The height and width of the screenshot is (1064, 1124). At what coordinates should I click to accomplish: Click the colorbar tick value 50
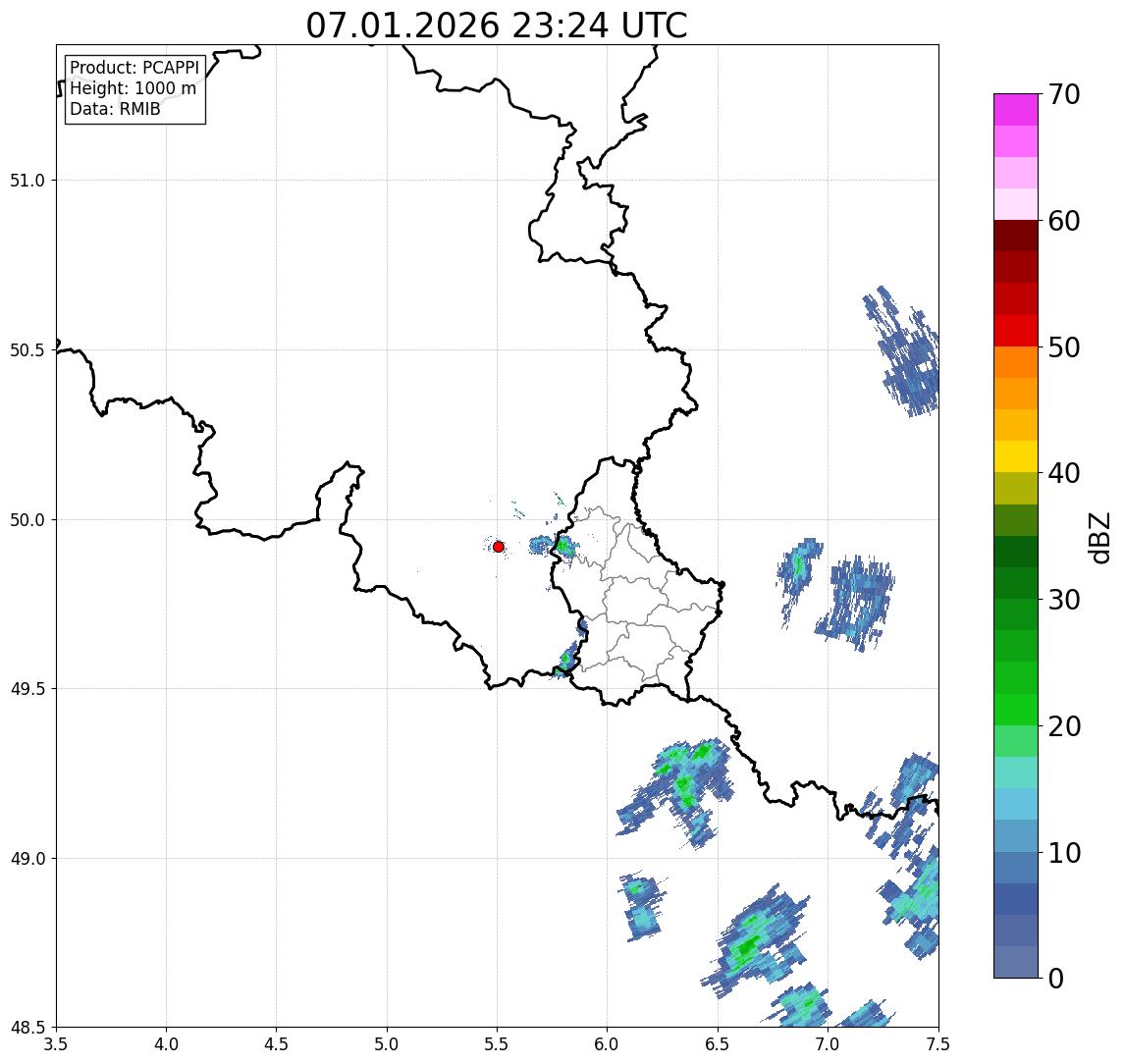tap(1063, 347)
